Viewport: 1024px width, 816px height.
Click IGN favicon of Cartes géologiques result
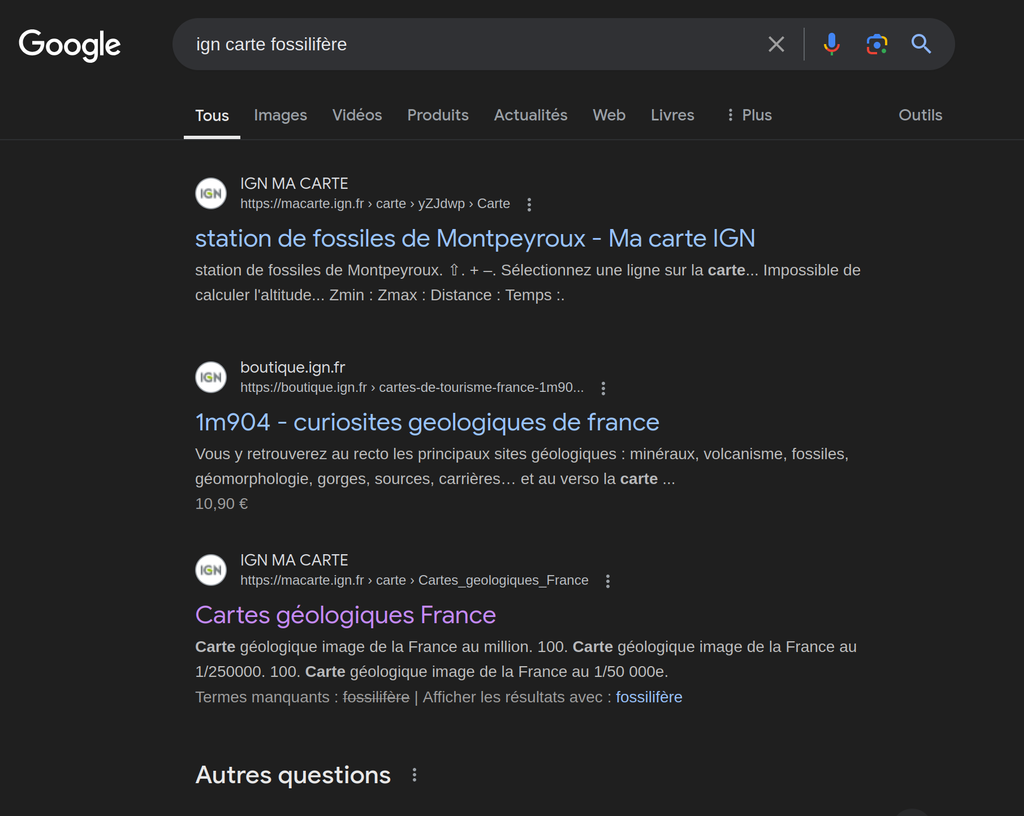tap(211, 570)
